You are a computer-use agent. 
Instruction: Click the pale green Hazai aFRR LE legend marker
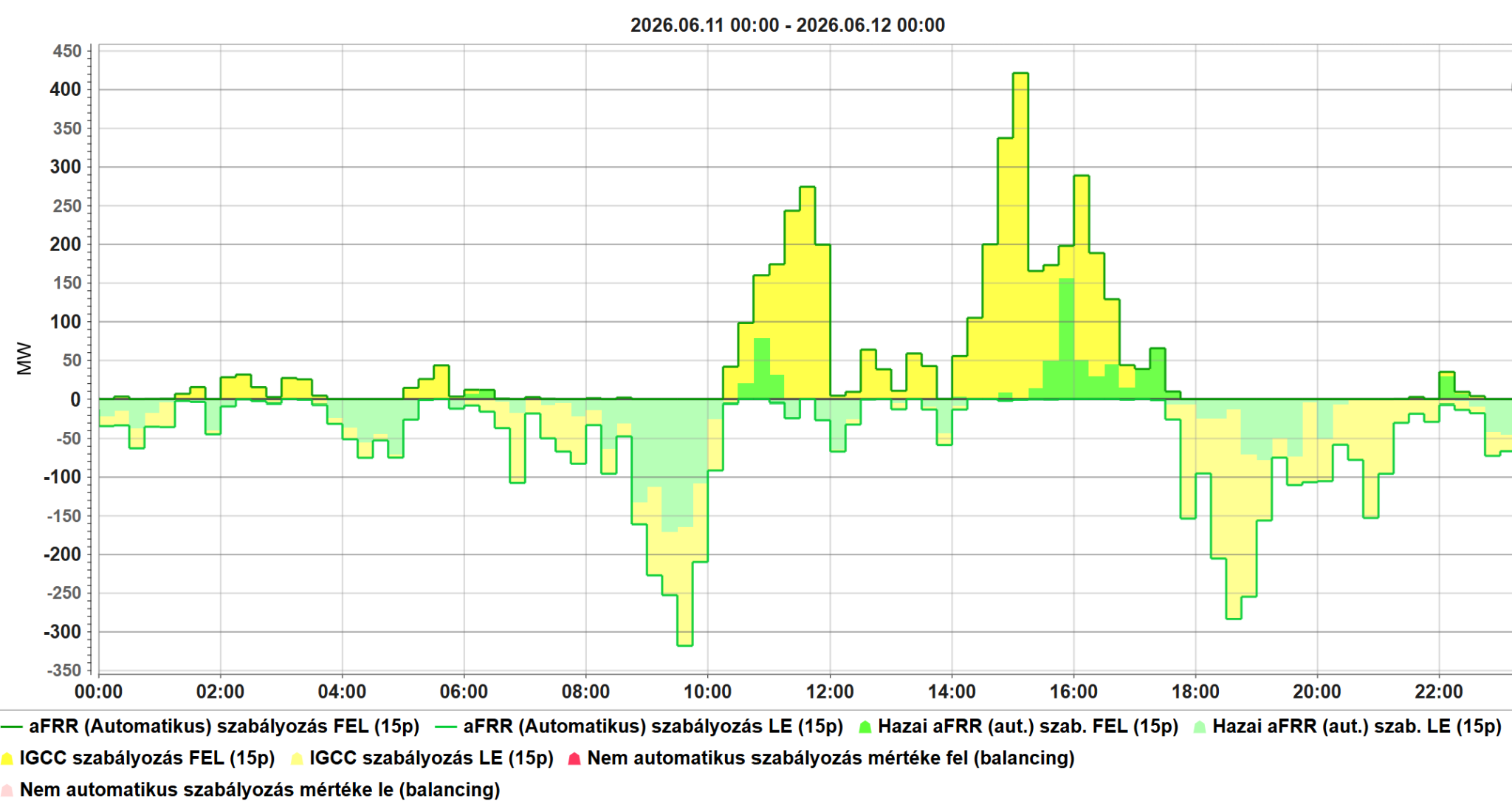coord(1200,727)
